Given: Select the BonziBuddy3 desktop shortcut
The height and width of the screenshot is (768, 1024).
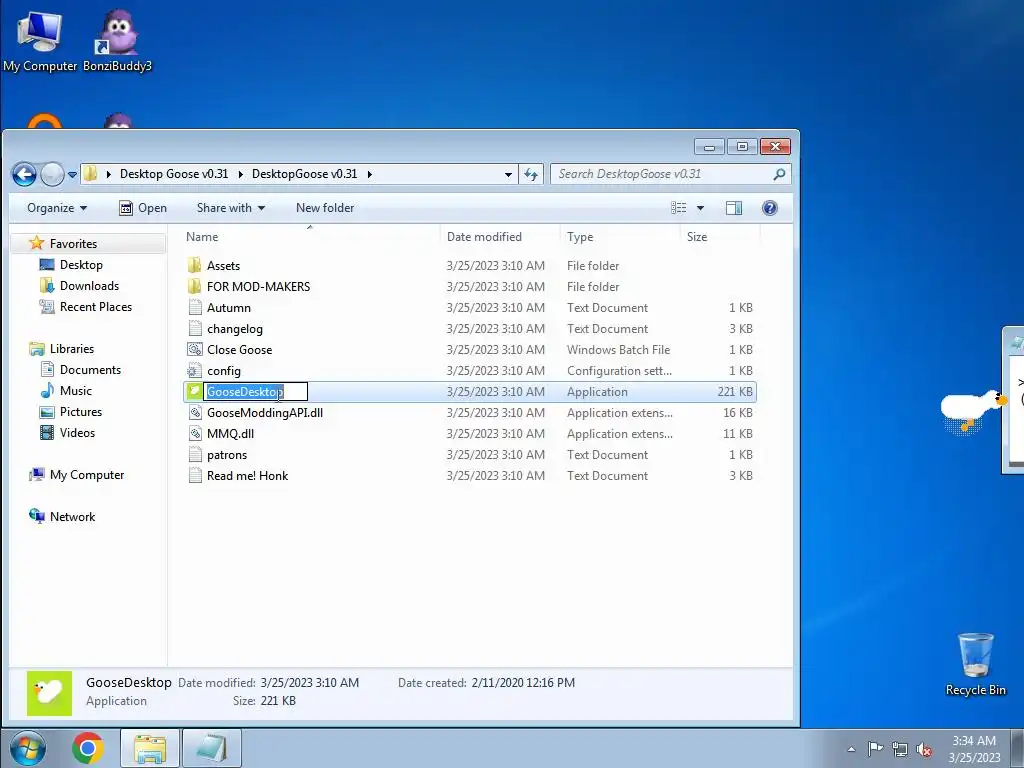Looking at the screenshot, I should (118, 40).
